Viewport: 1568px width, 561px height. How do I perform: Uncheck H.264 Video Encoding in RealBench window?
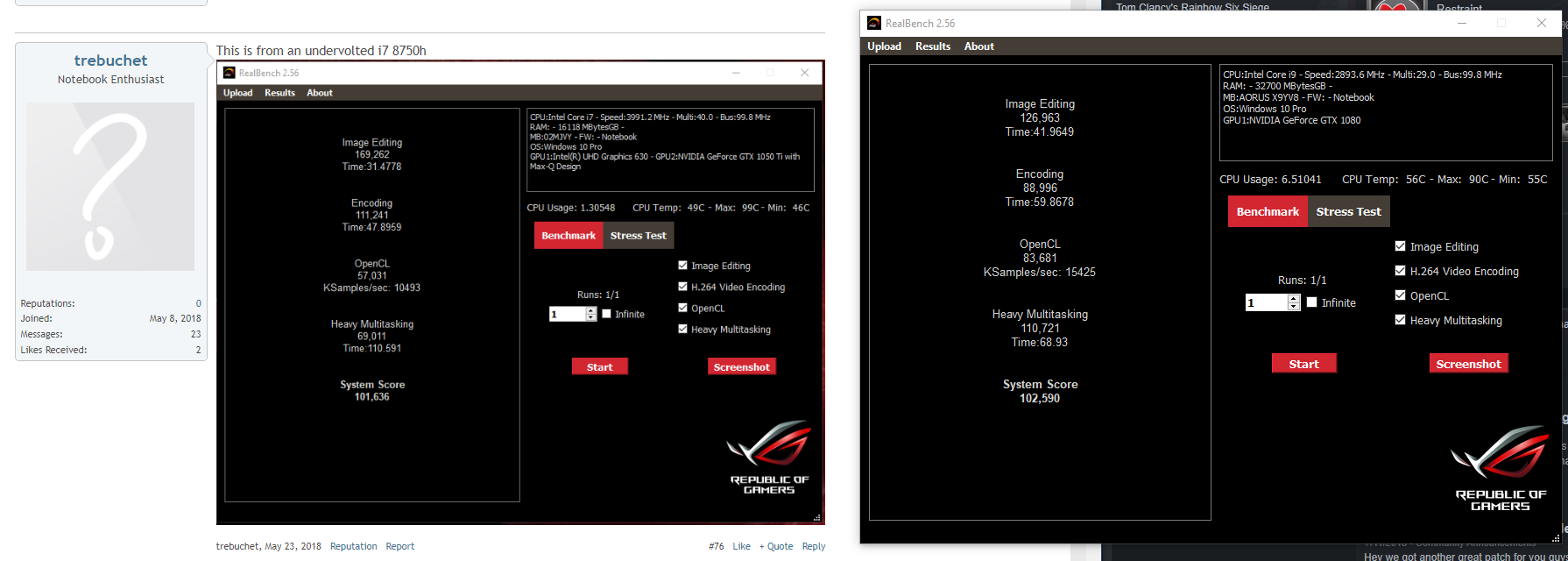(x=1400, y=271)
